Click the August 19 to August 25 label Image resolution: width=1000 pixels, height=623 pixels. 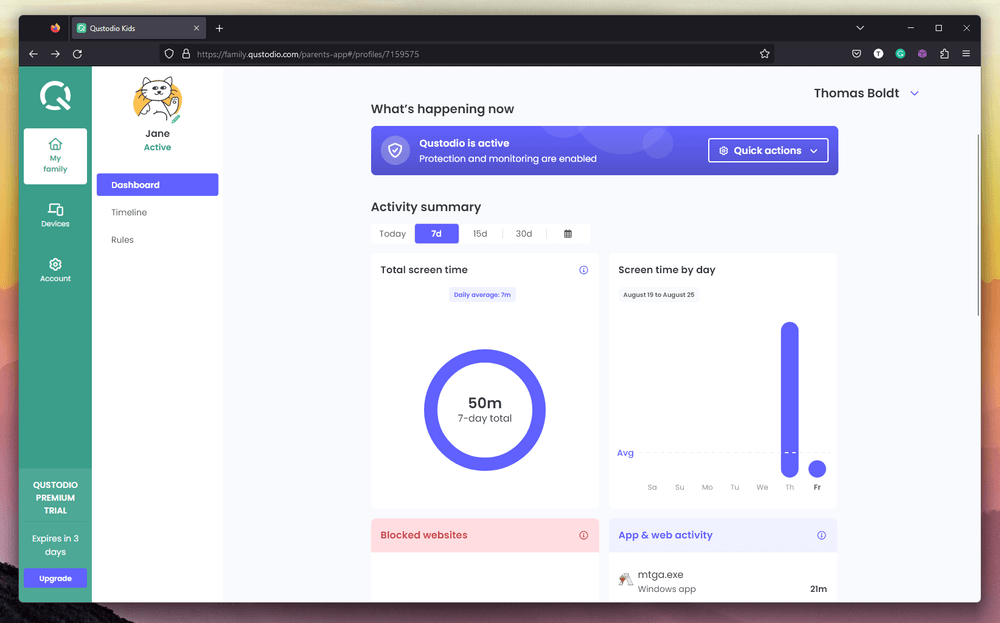pos(659,295)
